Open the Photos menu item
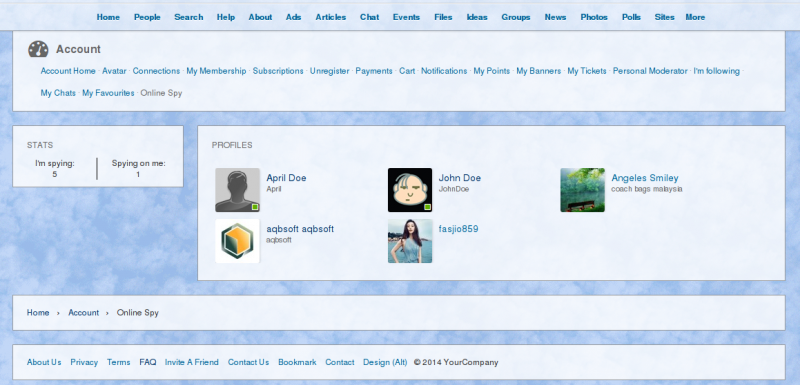 (x=594, y=17)
